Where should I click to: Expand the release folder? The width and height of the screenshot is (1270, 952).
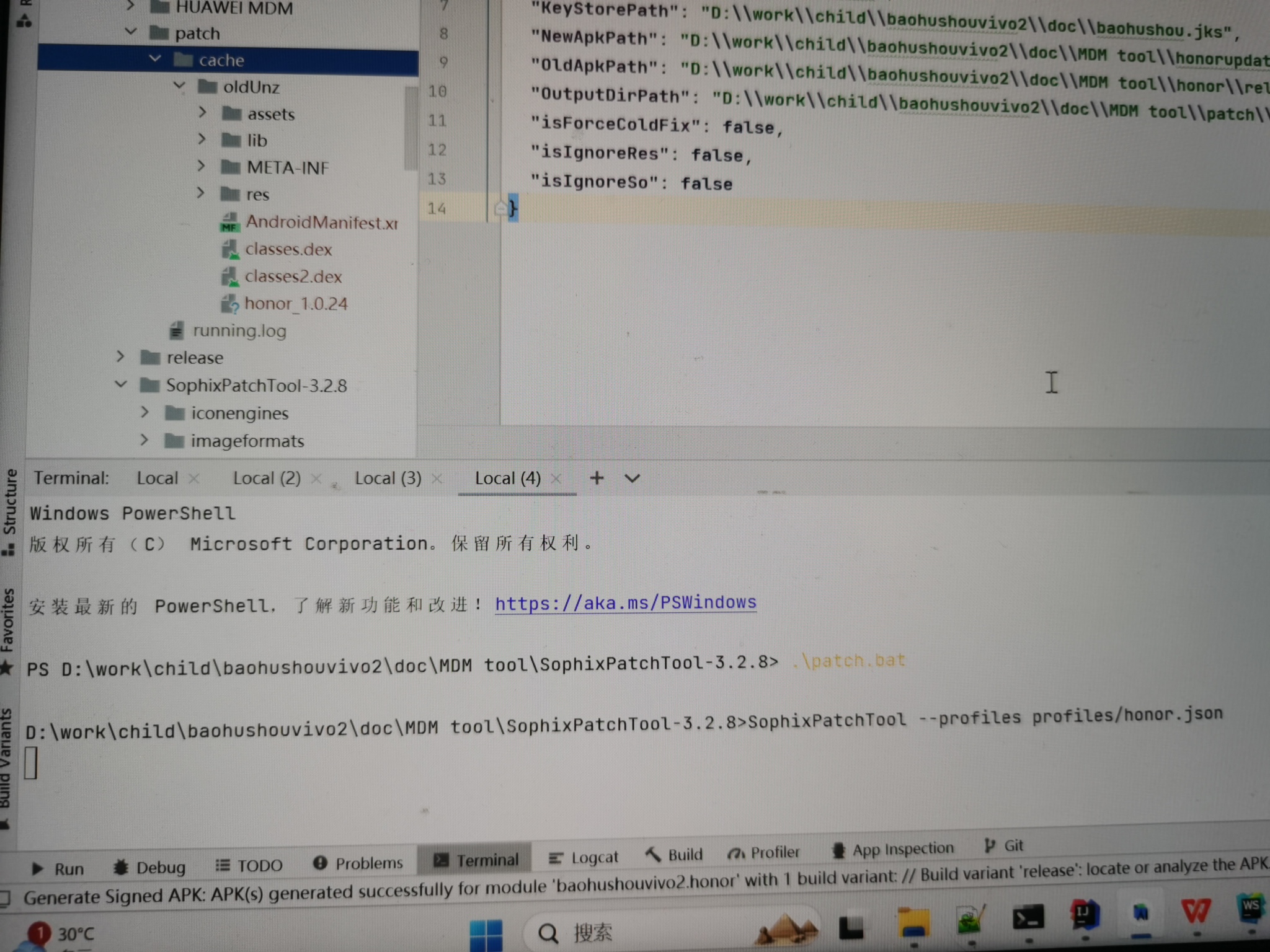(x=120, y=357)
